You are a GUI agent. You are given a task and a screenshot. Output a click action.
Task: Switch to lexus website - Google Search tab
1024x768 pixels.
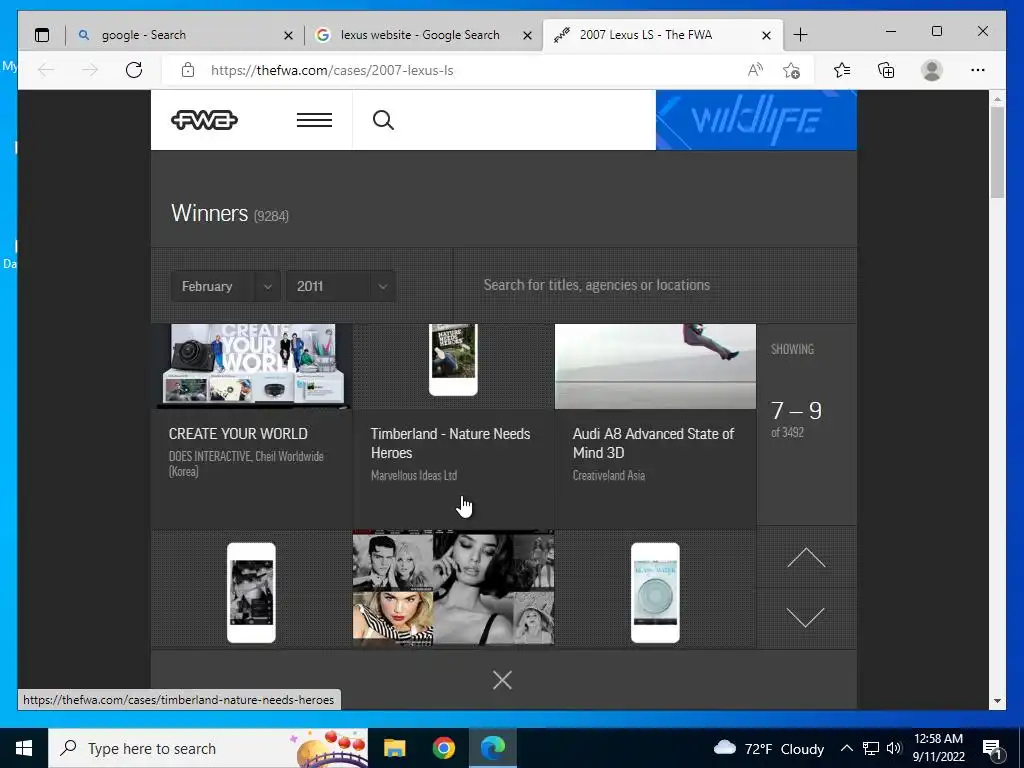[420, 35]
